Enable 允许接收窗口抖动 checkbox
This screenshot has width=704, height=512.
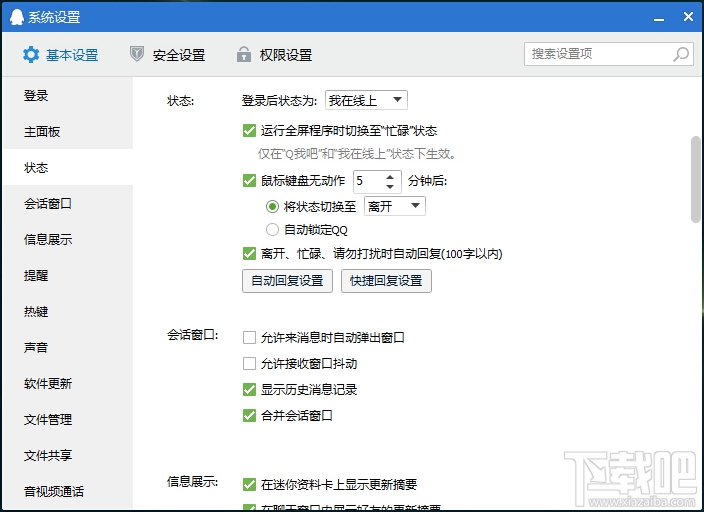point(249,363)
